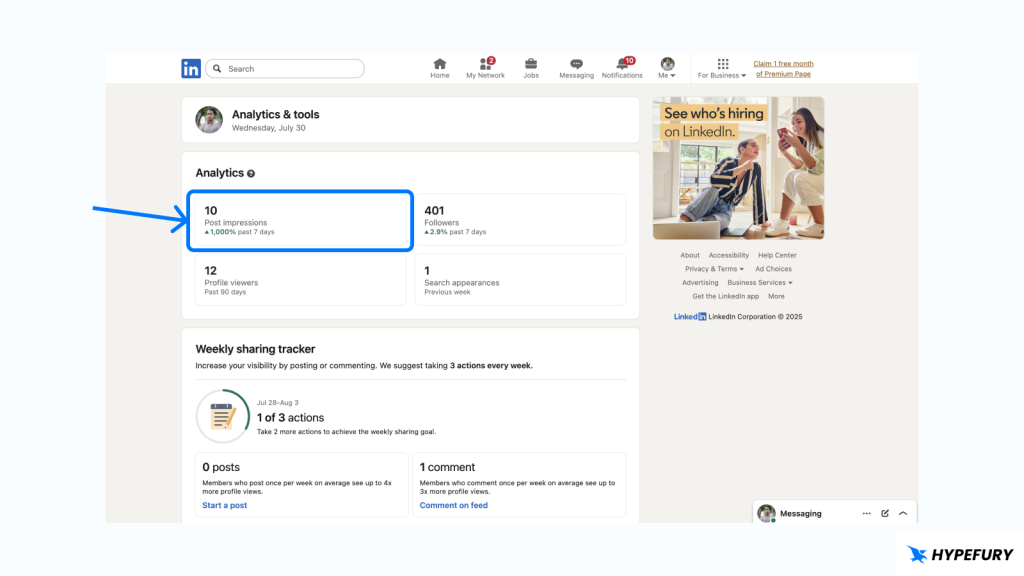Click in the Search input field
The width and height of the screenshot is (1024, 576).
[x=290, y=69]
